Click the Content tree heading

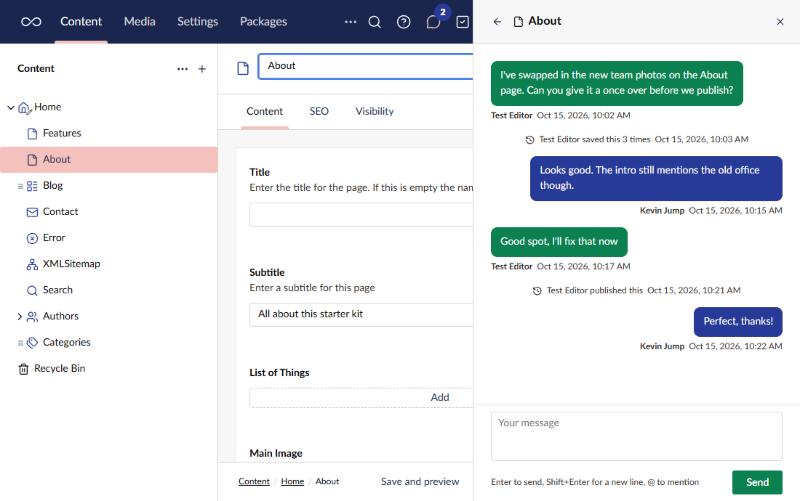click(36, 68)
